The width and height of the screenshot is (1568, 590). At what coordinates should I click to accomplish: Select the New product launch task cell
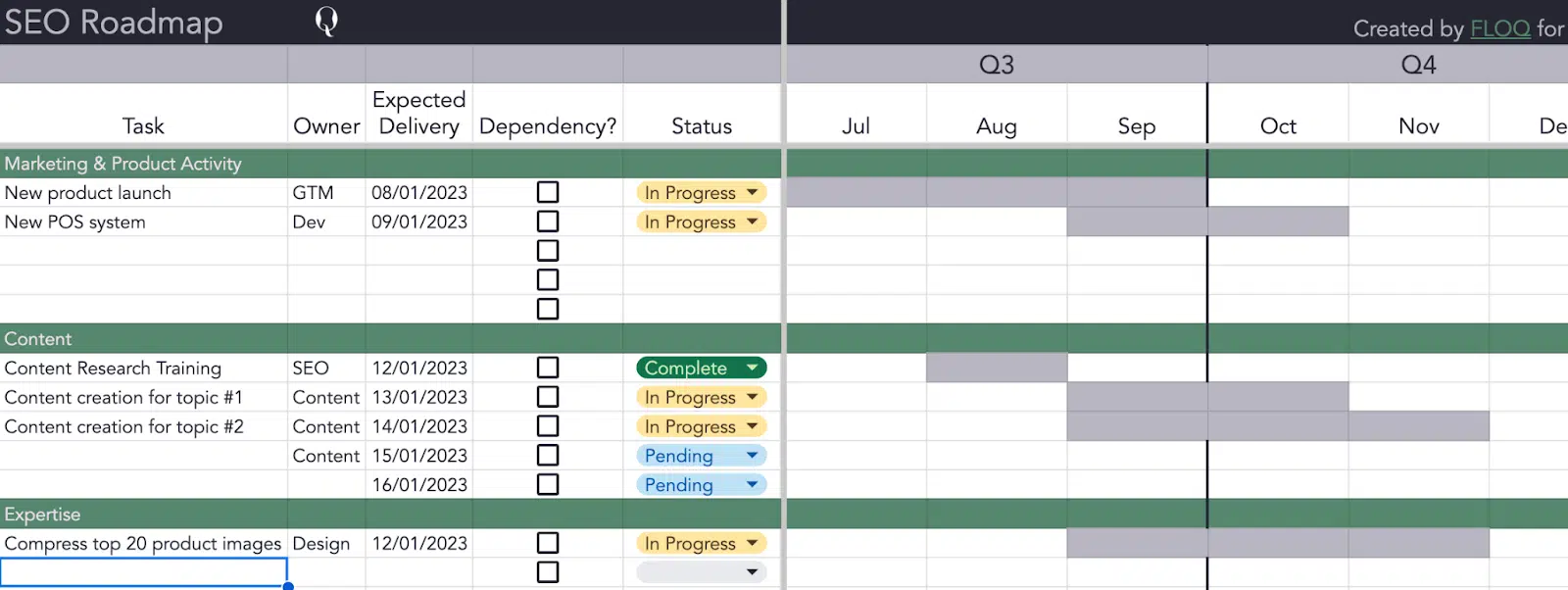[x=88, y=193]
